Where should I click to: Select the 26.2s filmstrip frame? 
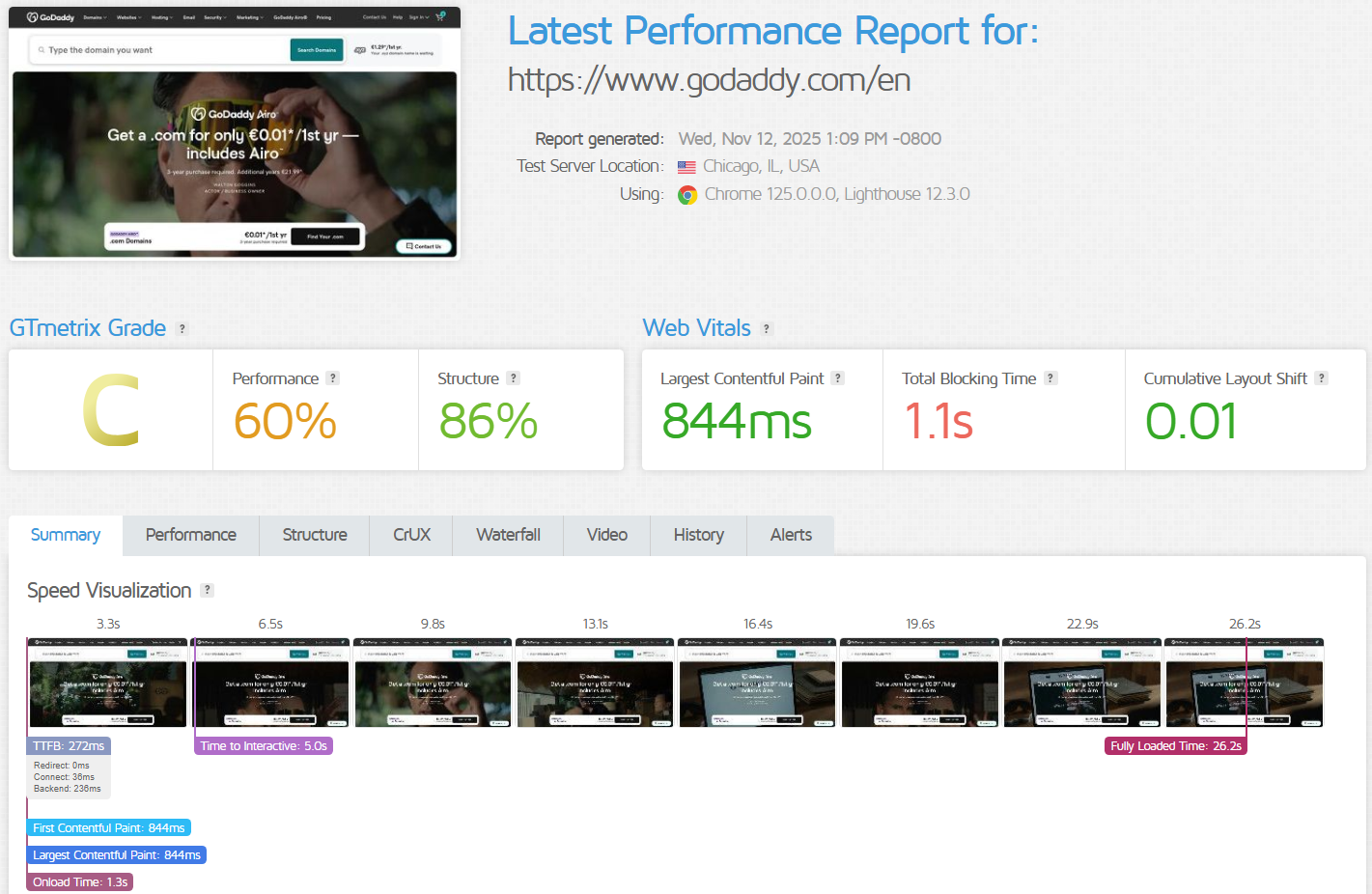1244,683
